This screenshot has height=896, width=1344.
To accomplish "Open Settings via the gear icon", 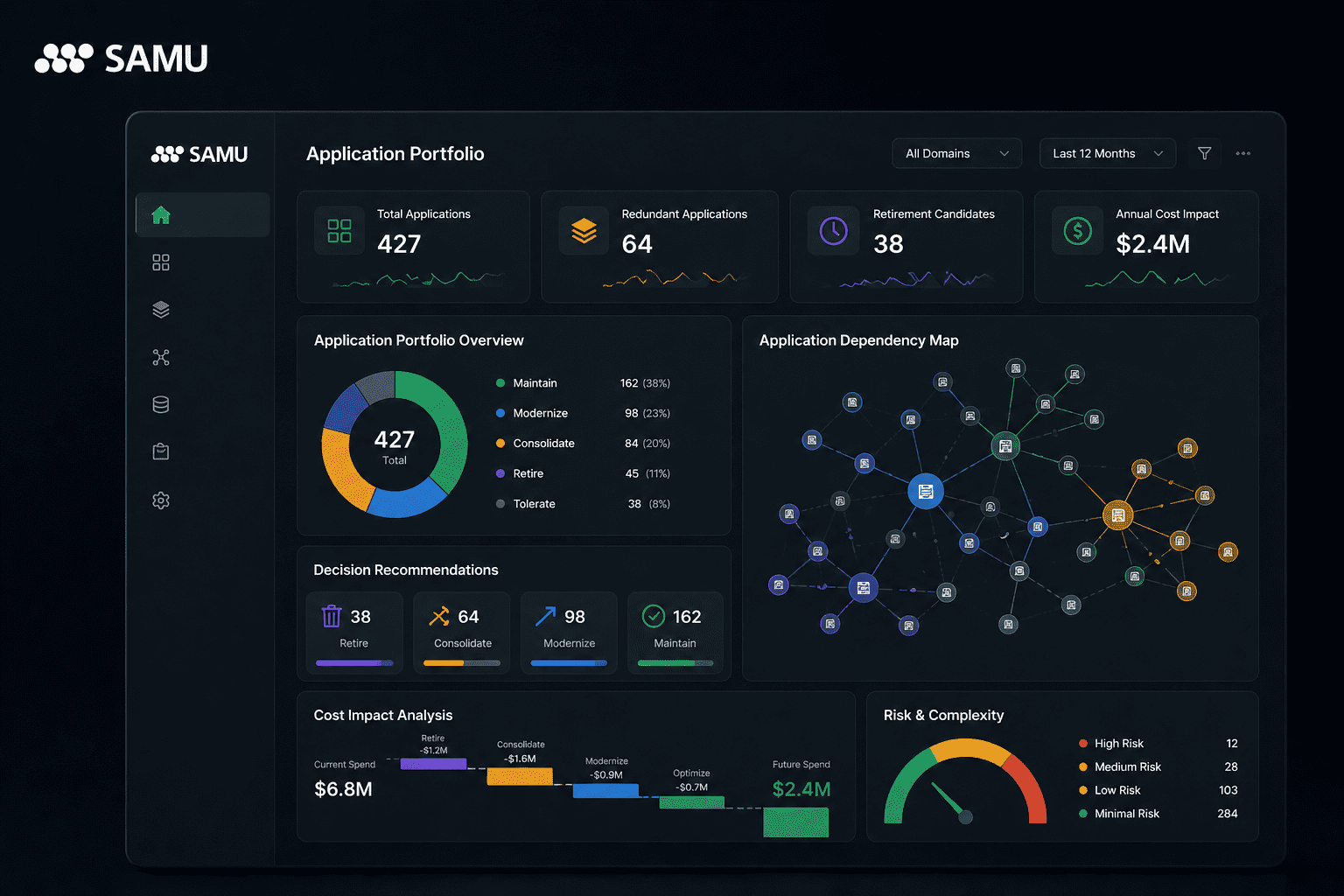I will pyautogui.click(x=161, y=500).
